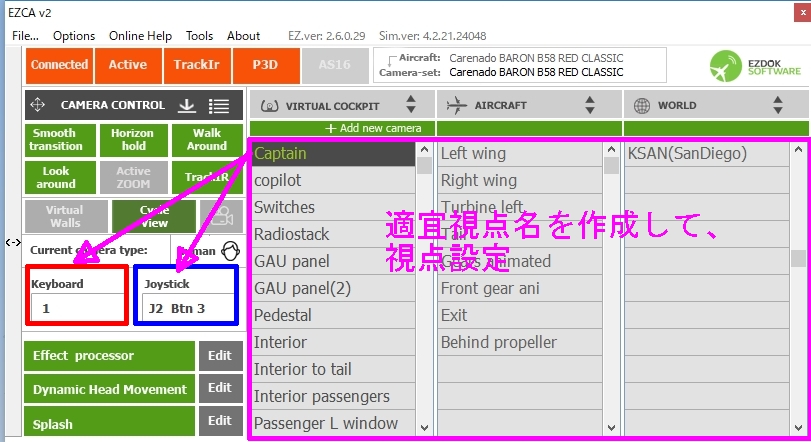
Task: Open the Options menu
Action: tap(74, 36)
